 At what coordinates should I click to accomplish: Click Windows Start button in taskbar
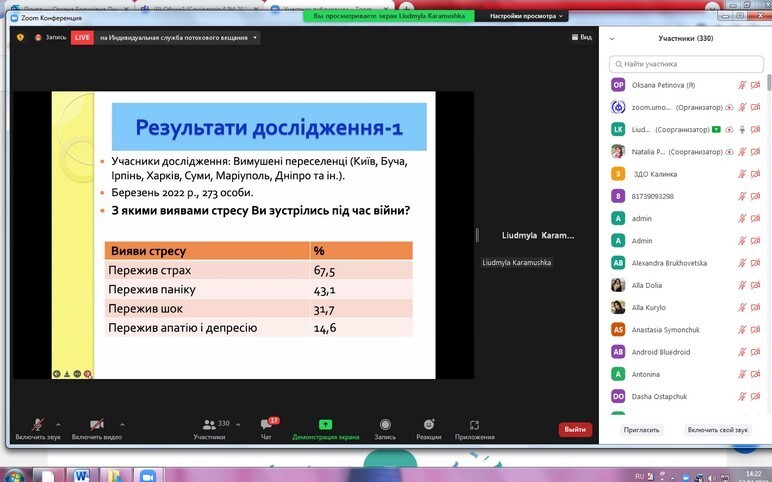(x=13, y=476)
